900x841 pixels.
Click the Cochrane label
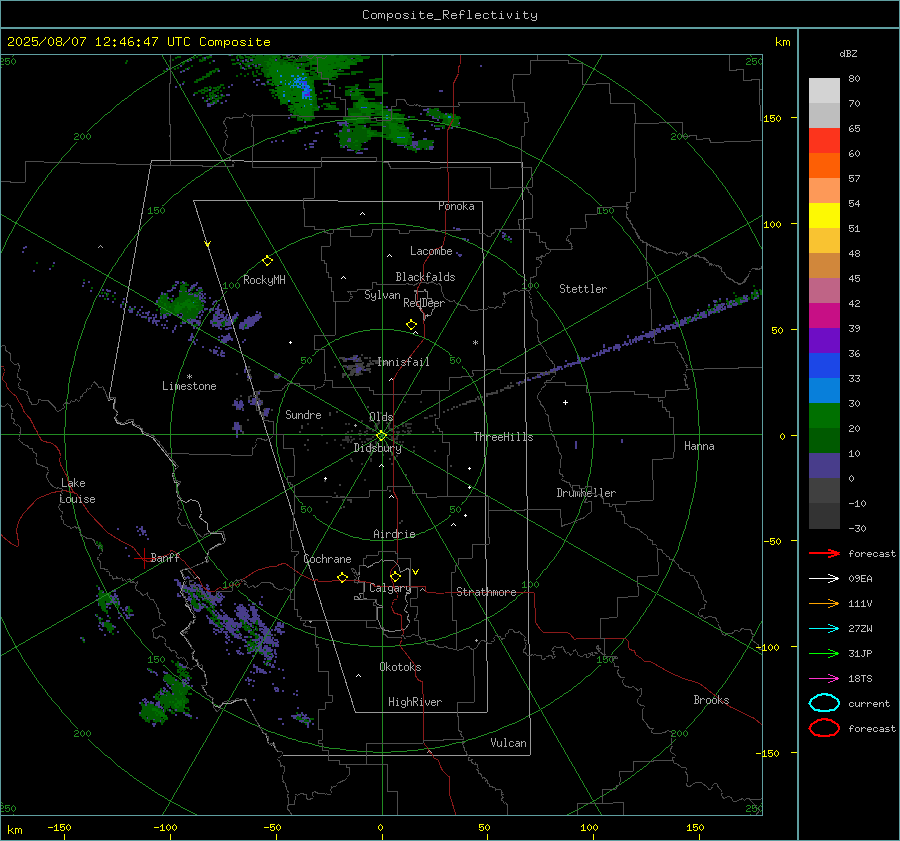click(327, 559)
